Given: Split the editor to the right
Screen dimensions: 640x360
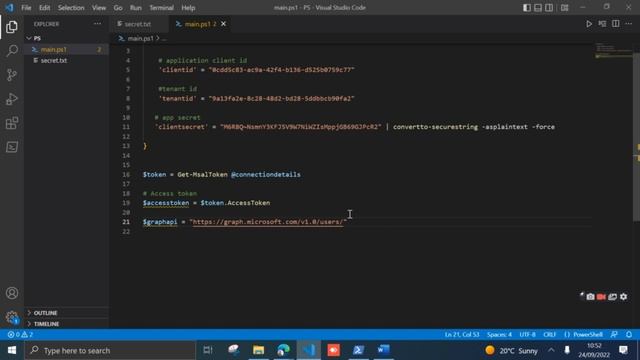Looking at the screenshot, I should [x=616, y=24].
